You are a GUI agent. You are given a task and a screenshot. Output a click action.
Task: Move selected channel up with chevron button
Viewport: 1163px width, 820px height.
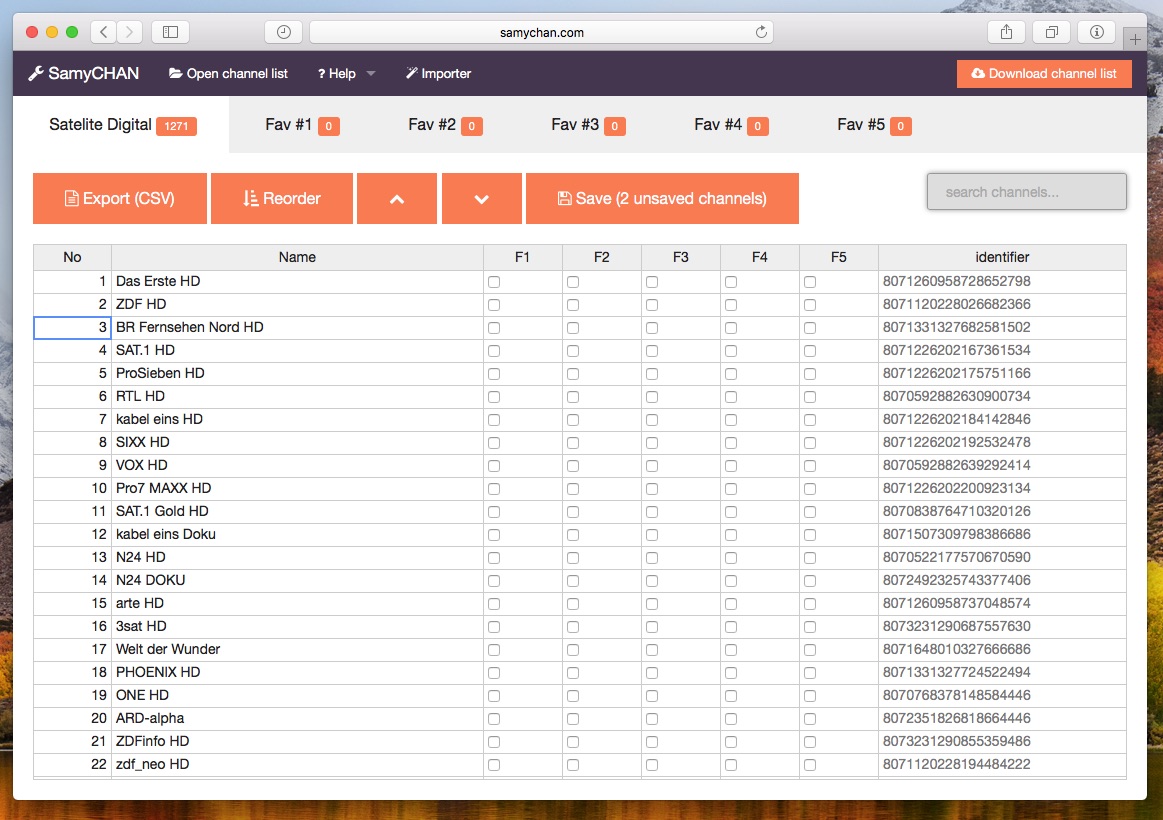[x=397, y=199]
